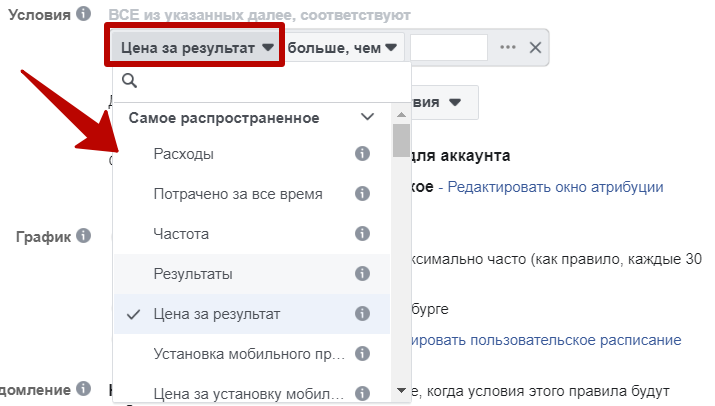Click info icon for Цена за установку мобил… option

363,393
